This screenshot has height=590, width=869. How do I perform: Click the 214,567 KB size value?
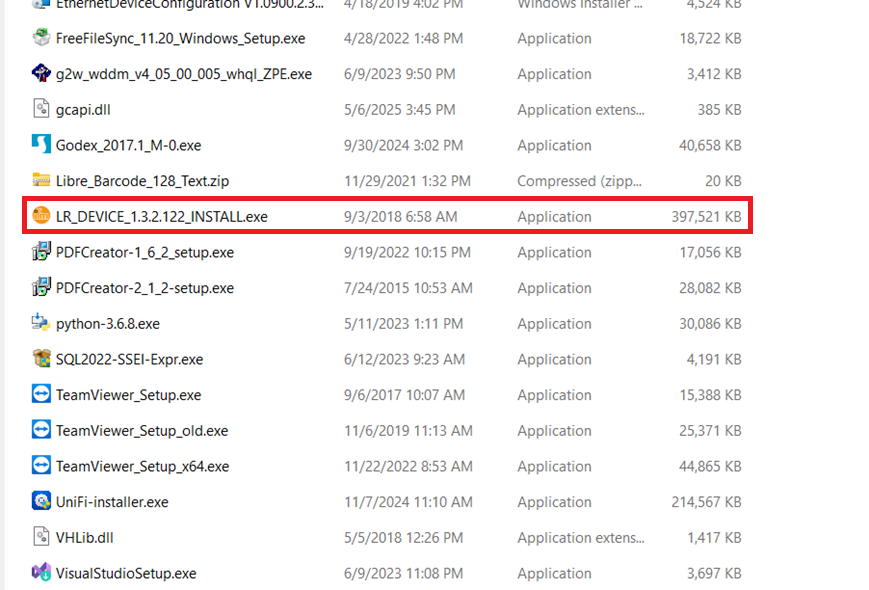point(707,502)
